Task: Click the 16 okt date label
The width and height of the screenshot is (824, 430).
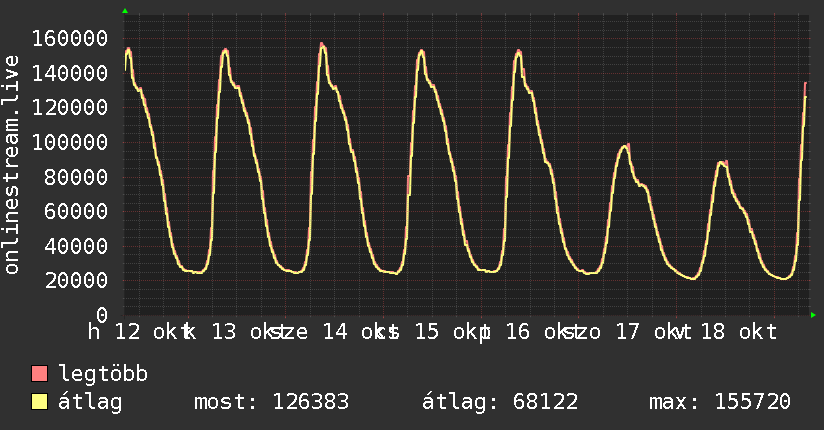Action: coord(538,332)
